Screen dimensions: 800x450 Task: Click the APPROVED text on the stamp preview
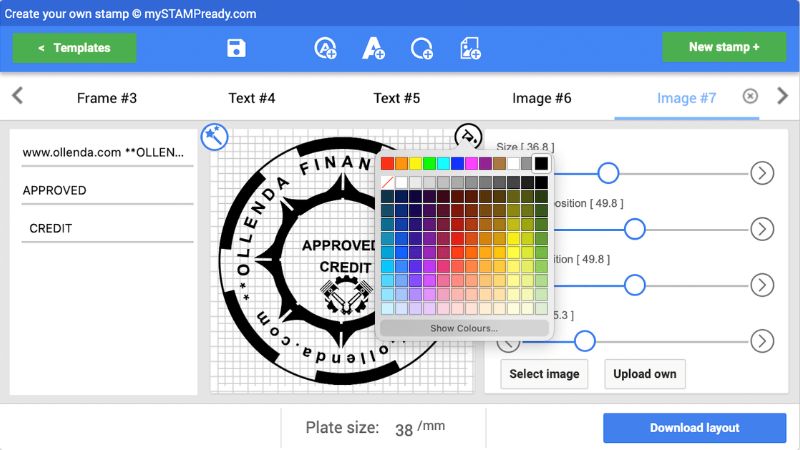[x=339, y=245]
